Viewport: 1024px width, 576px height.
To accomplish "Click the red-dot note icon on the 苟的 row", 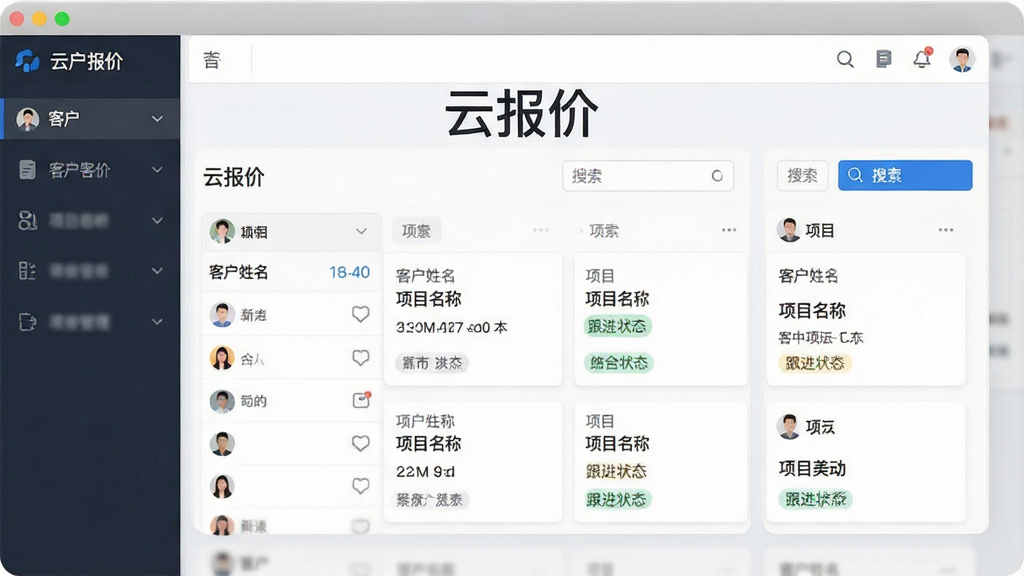I will coord(361,400).
